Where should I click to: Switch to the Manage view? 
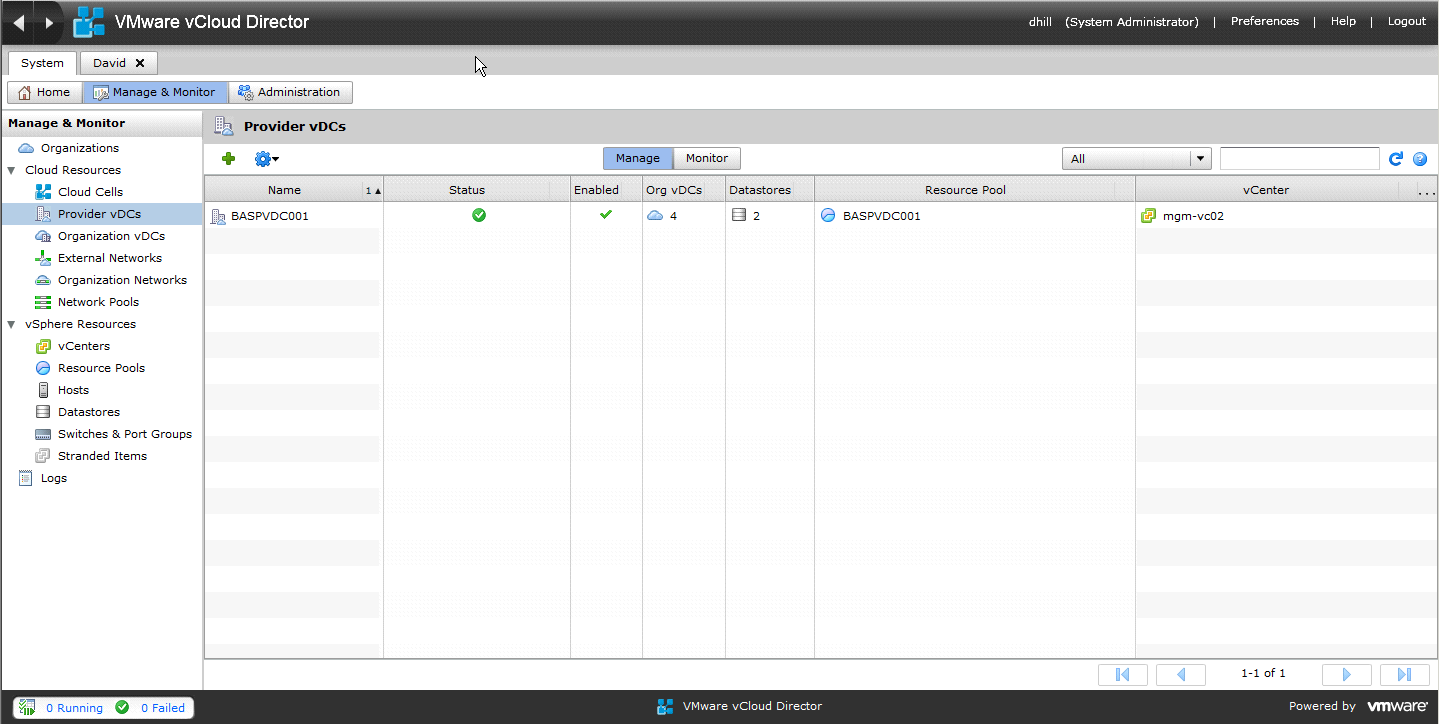click(638, 158)
